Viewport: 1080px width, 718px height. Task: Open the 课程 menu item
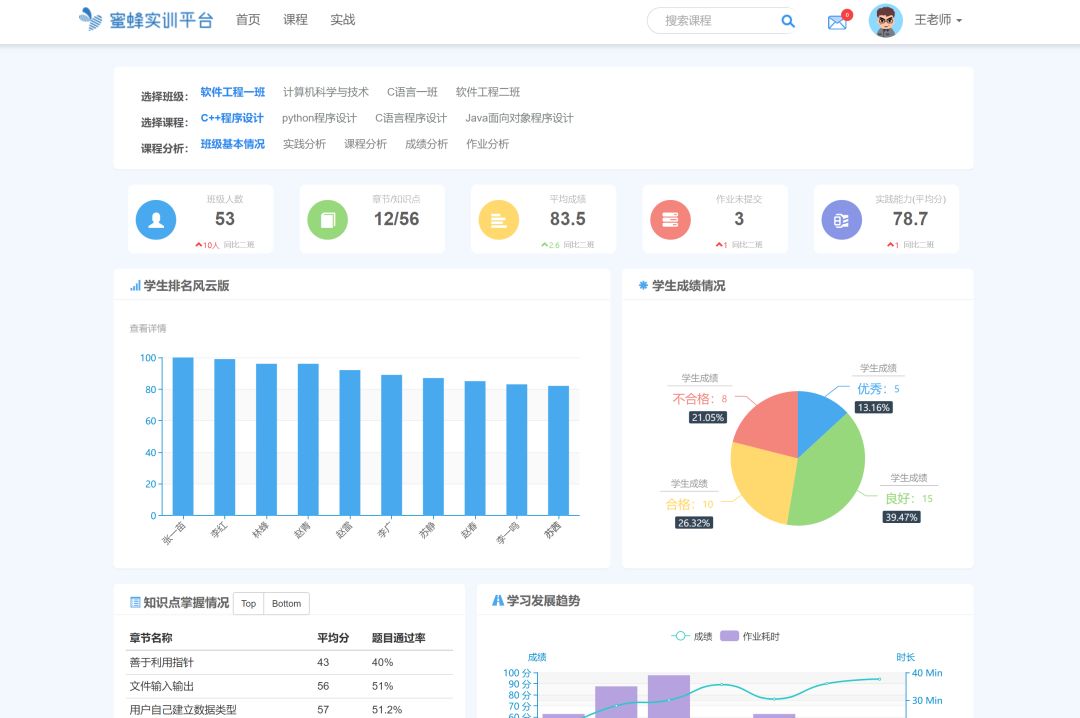(295, 19)
